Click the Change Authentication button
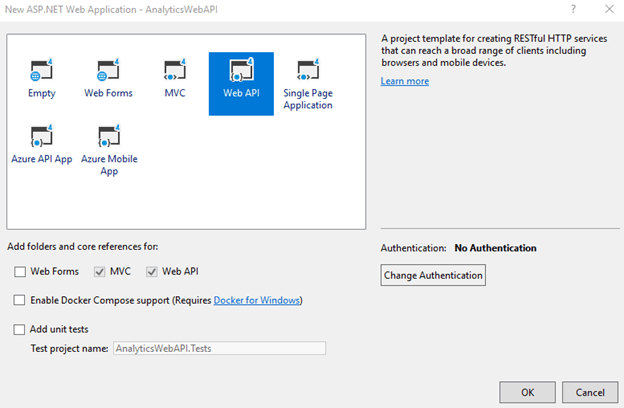The height and width of the screenshot is (408, 624). [x=433, y=275]
